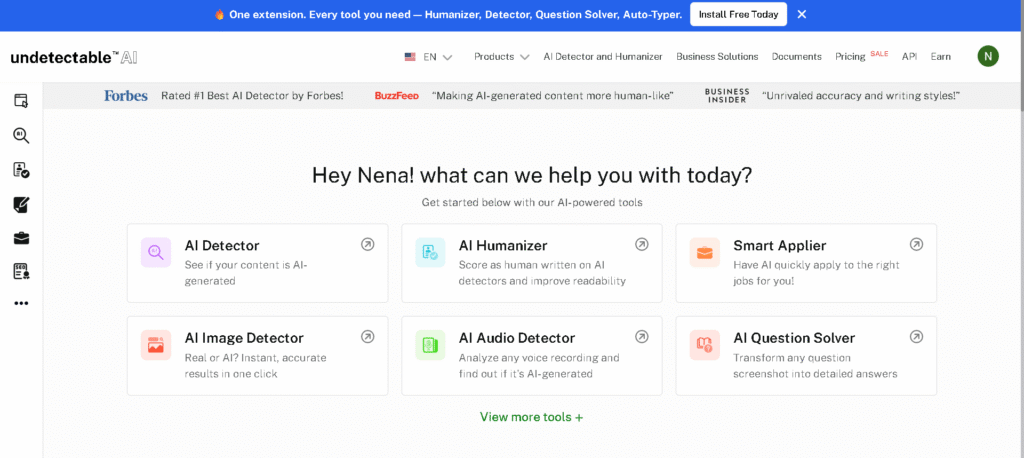Click the orange Smart Applier briefcase icon
Image resolution: width=1024 pixels, height=458 pixels.
pos(705,252)
